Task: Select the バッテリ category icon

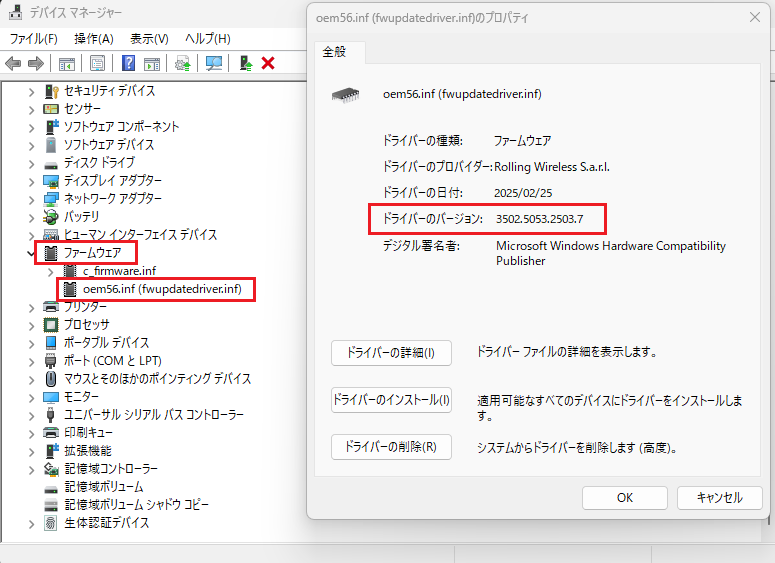Action: point(51,217)
